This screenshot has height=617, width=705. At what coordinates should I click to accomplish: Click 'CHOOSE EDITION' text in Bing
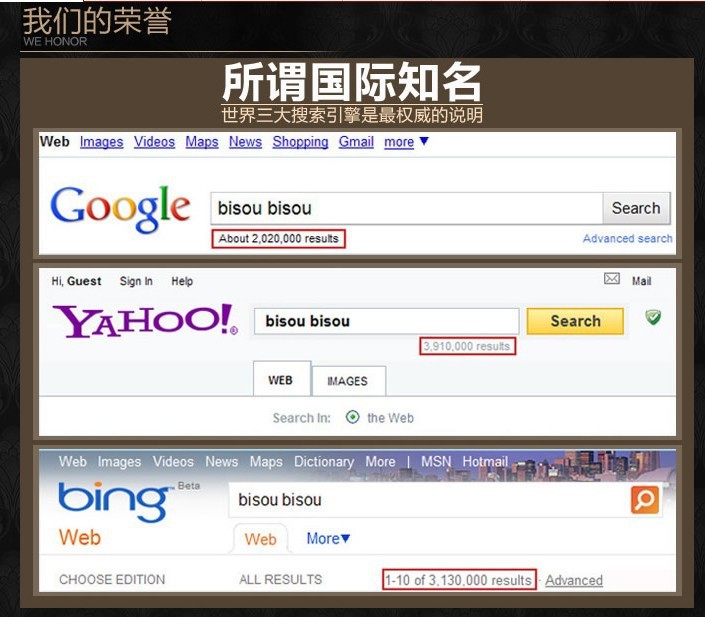coord(112,579)
